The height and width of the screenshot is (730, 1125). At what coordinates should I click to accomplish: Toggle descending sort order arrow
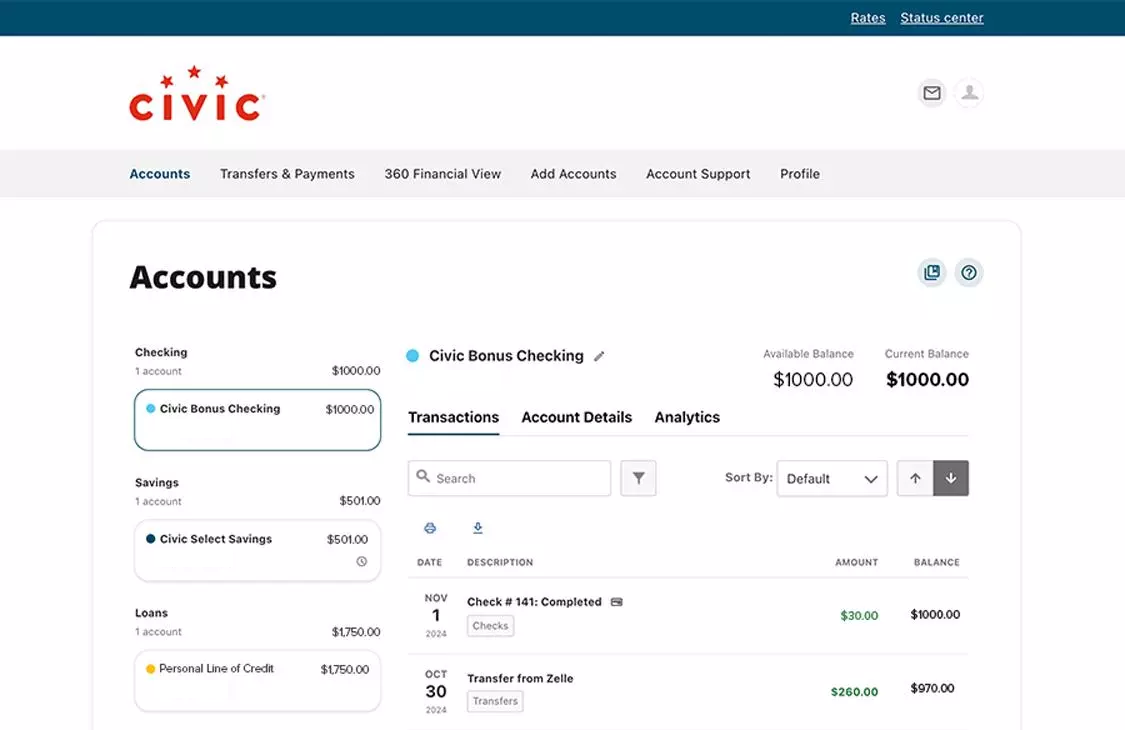tap(951, 478)
